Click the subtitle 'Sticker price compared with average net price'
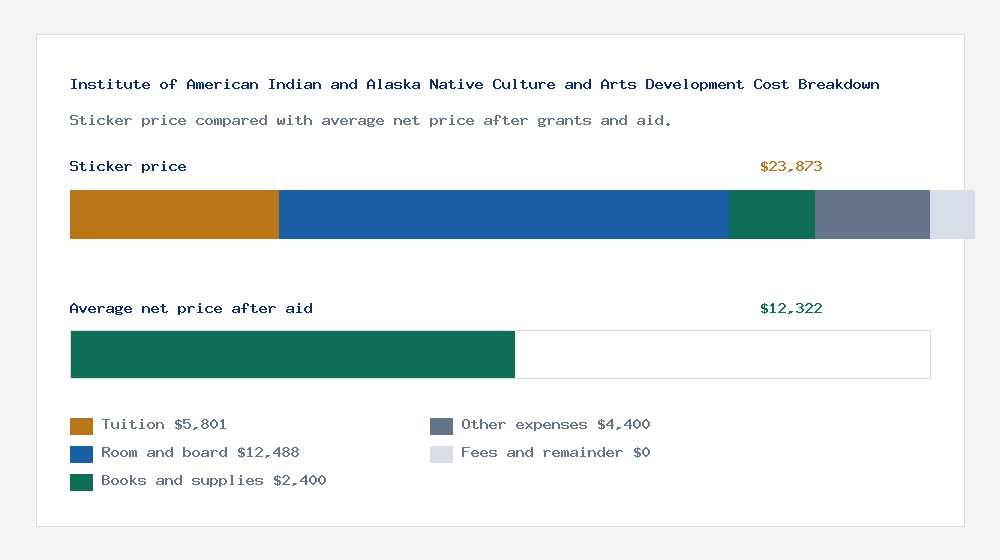Viewport: 1000px width, 560px height. pos(370,121)
